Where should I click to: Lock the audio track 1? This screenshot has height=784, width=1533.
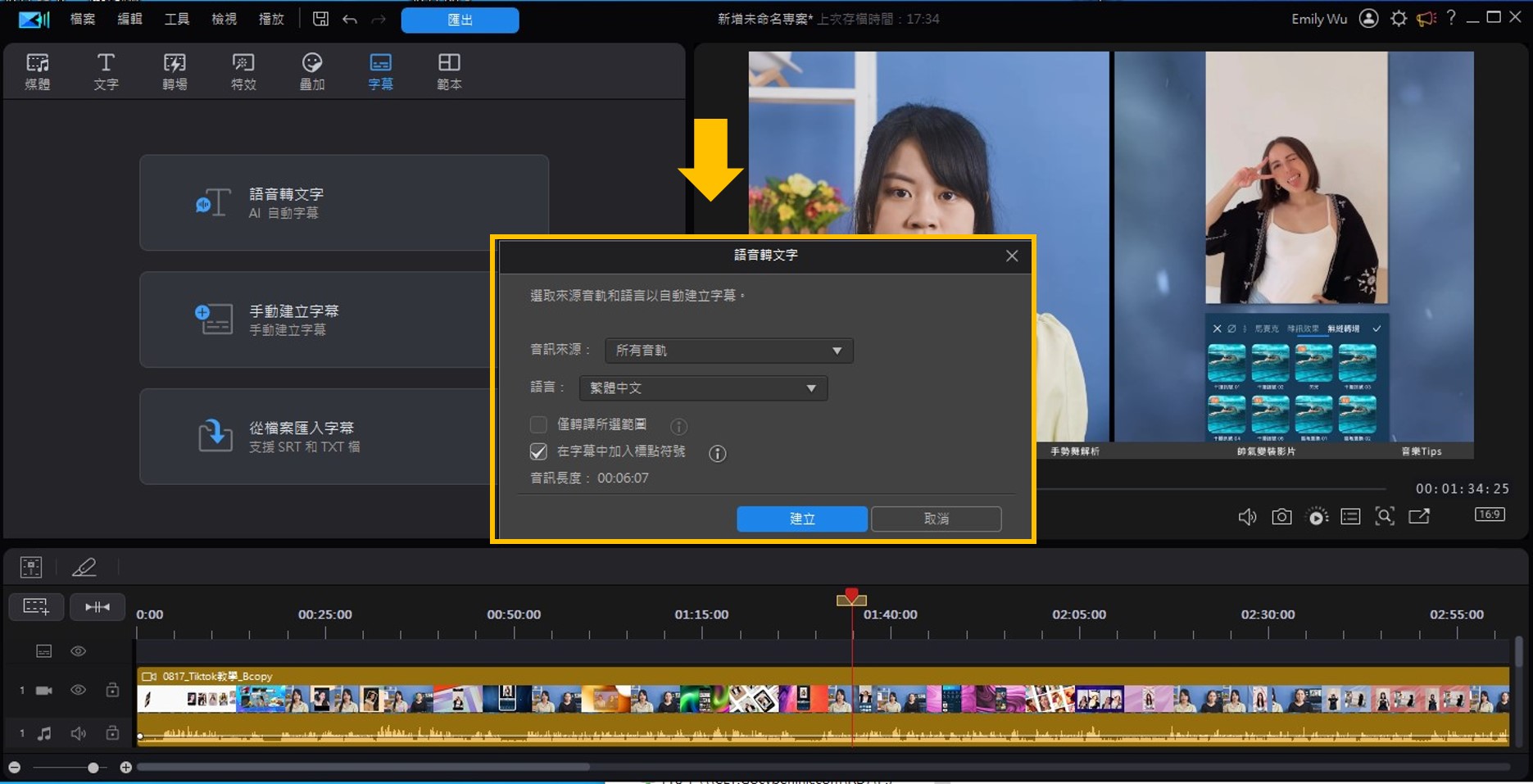112,732
